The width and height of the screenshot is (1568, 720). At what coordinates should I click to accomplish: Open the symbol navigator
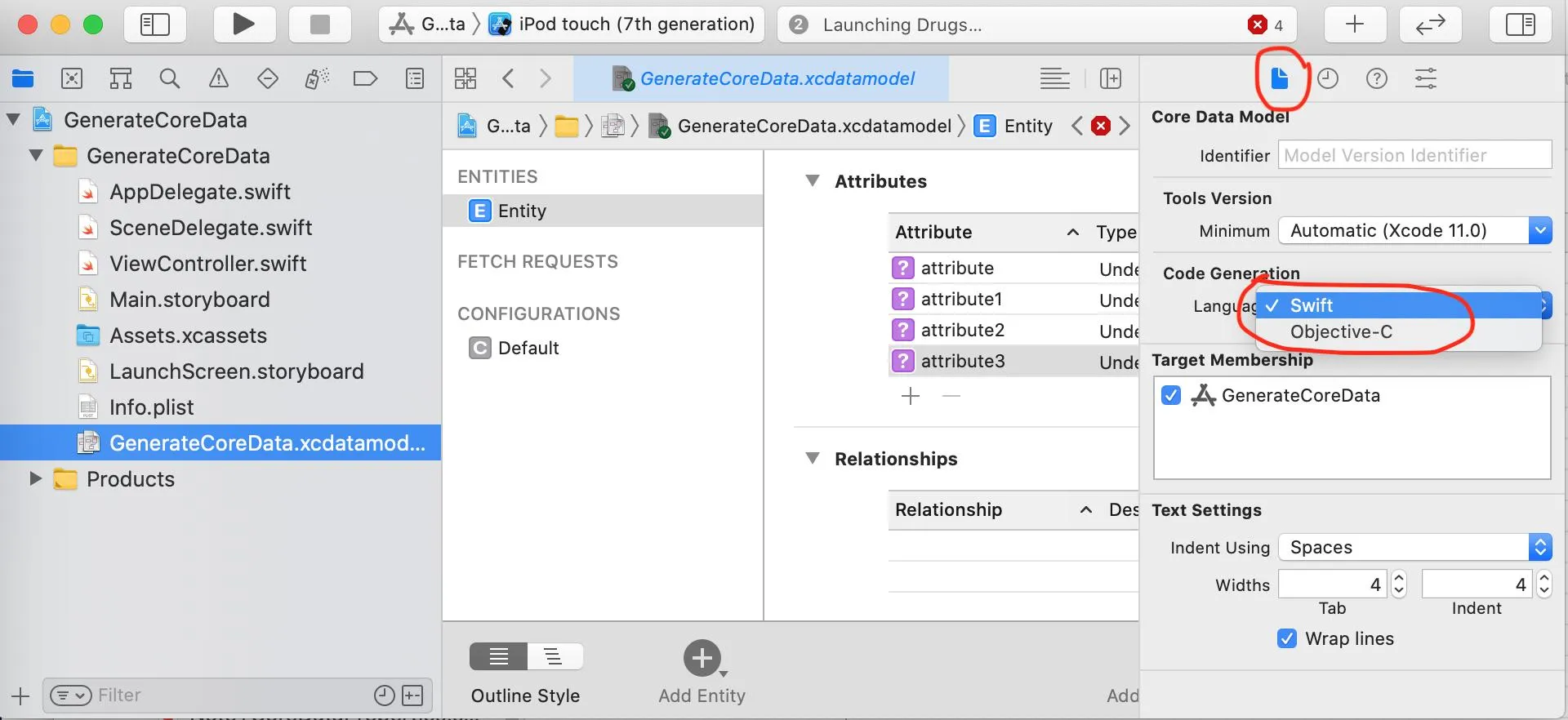[121, 78]
